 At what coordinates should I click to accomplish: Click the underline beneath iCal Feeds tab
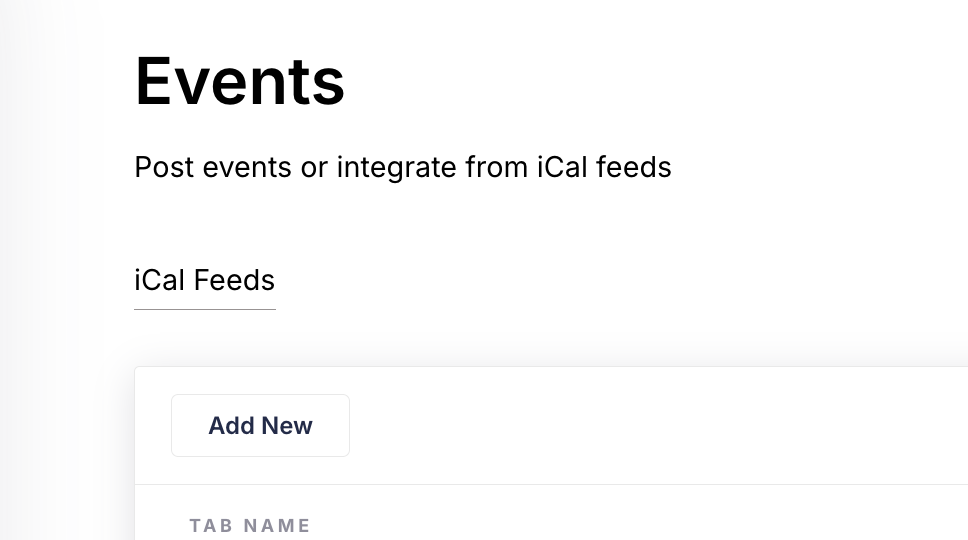click(x=204, y=309)
